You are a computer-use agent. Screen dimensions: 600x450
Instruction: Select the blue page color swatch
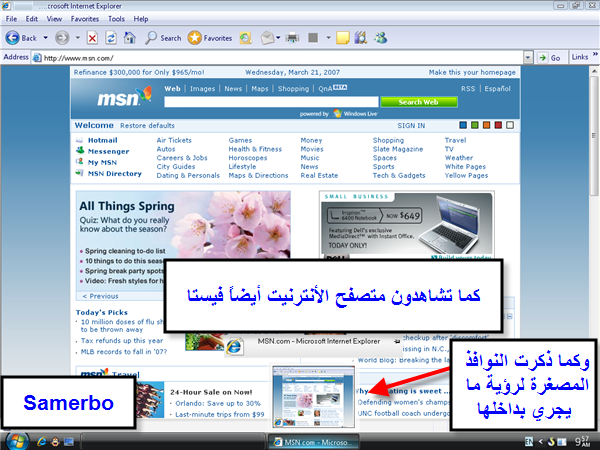point(463,125)
